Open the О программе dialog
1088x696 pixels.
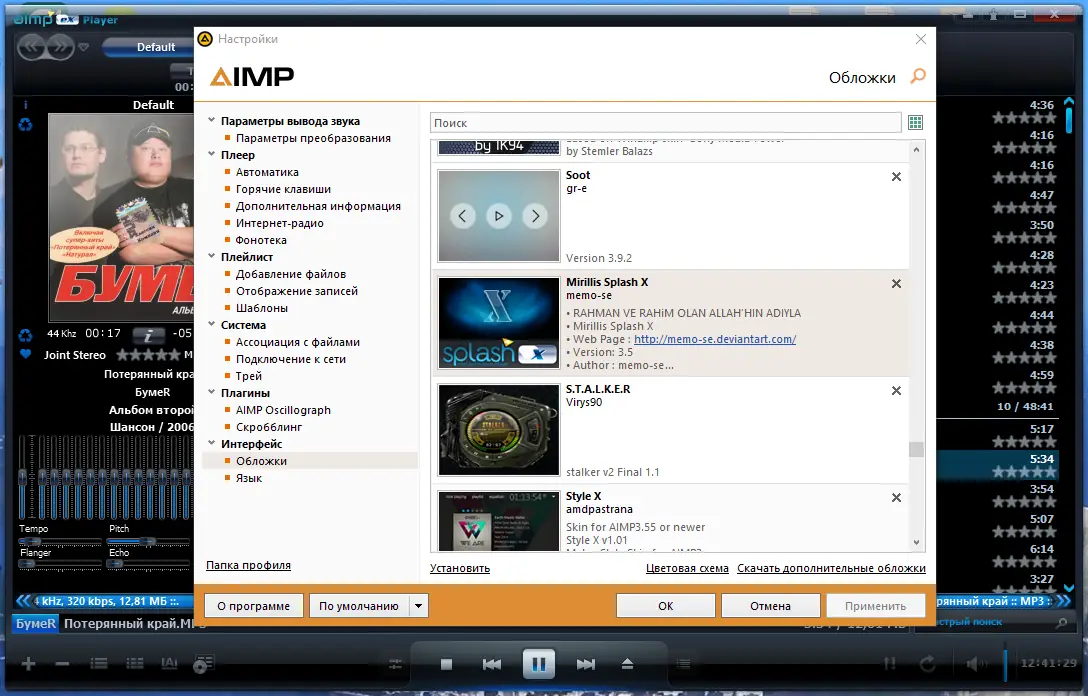point(253,606)
